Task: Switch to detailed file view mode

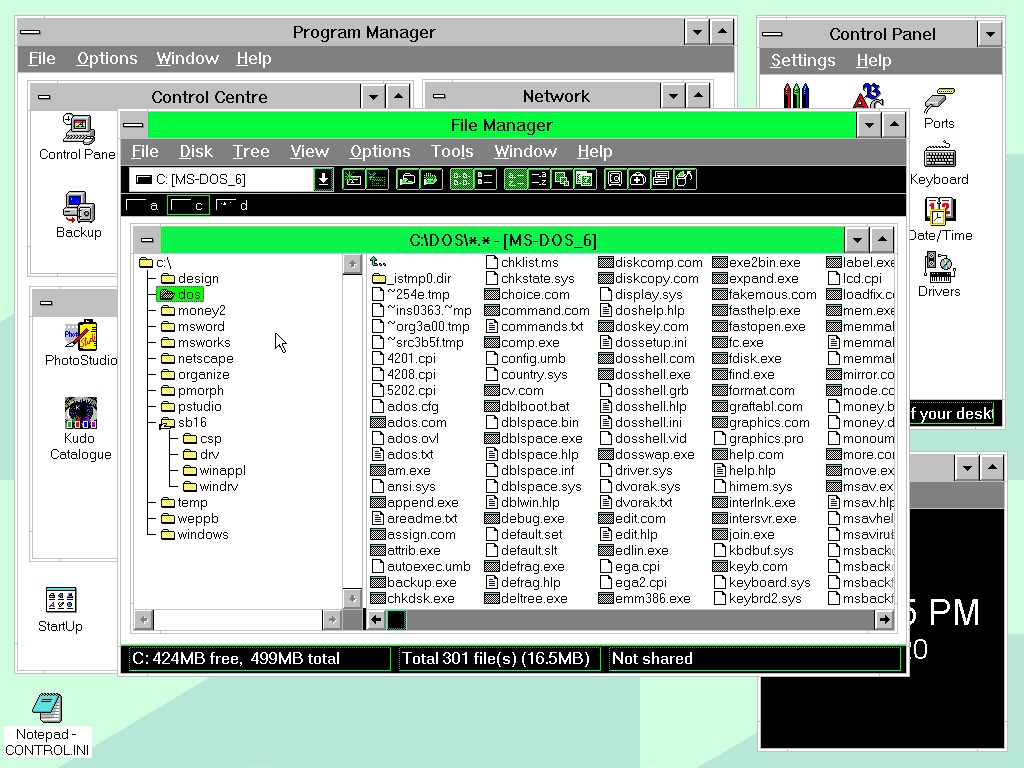Action: 483,179
